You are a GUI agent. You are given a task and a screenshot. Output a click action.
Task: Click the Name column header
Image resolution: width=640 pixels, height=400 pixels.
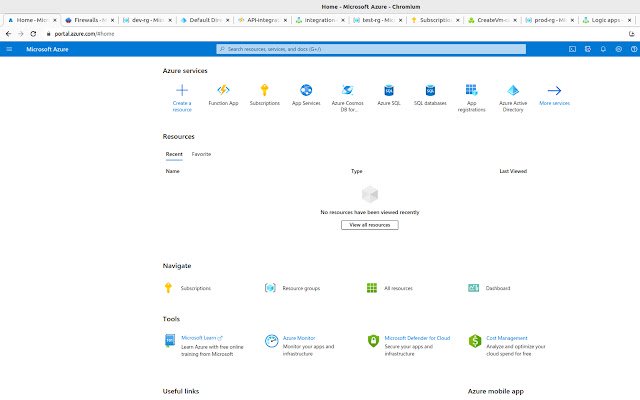(172, 171)
